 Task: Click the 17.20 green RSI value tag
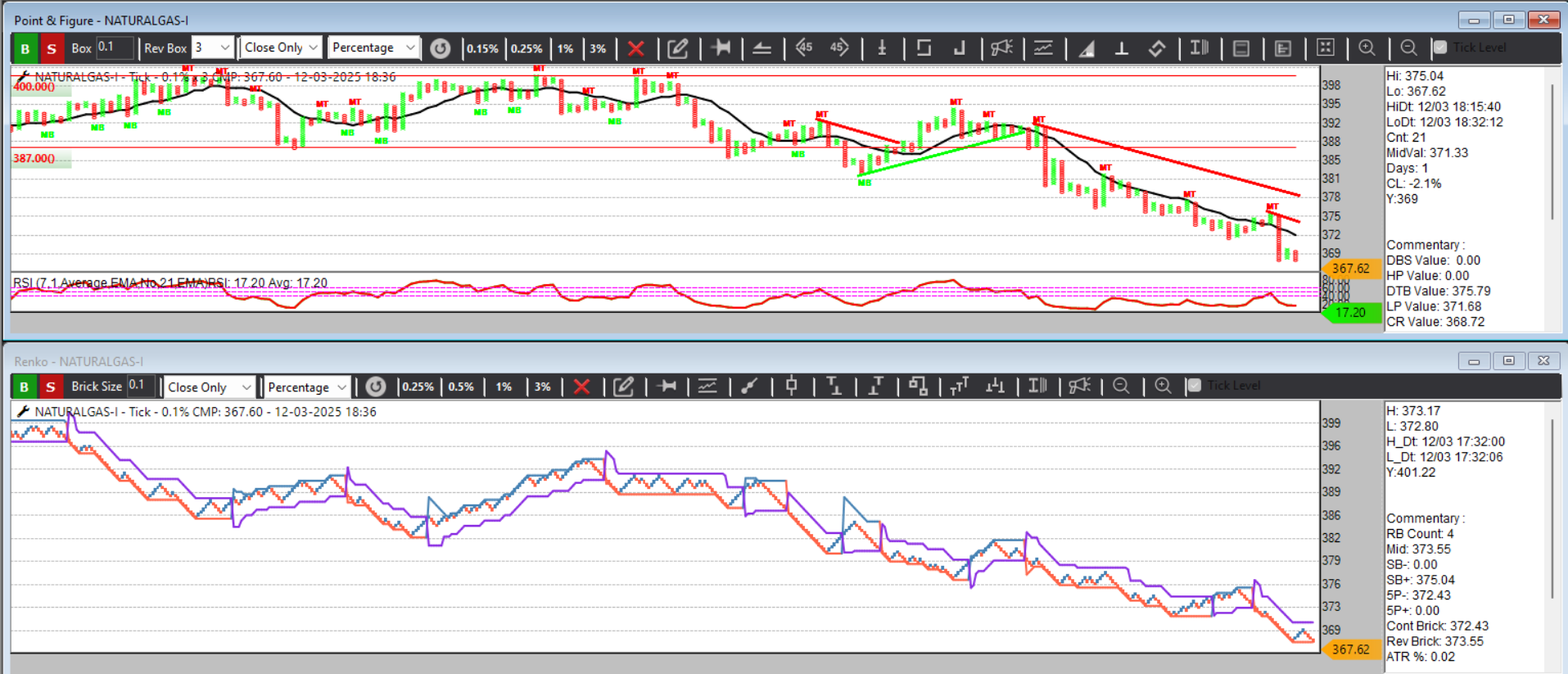point(1351,312)
